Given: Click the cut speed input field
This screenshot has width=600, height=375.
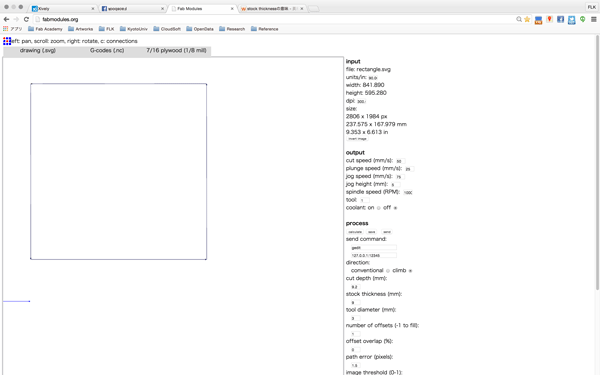Looking at the screenshot, I should click(x=400, y=161).
